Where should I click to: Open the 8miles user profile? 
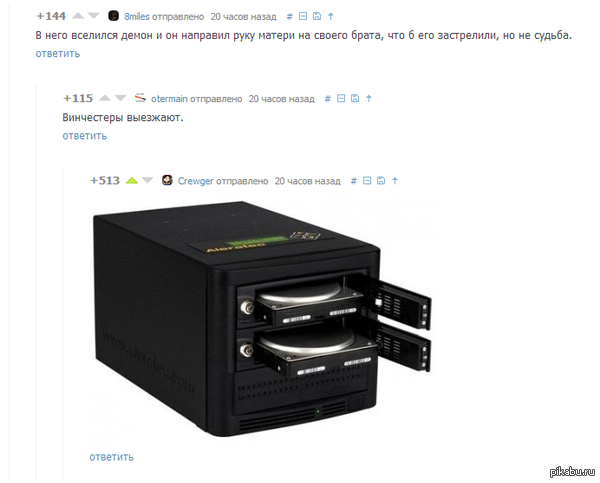137,16
